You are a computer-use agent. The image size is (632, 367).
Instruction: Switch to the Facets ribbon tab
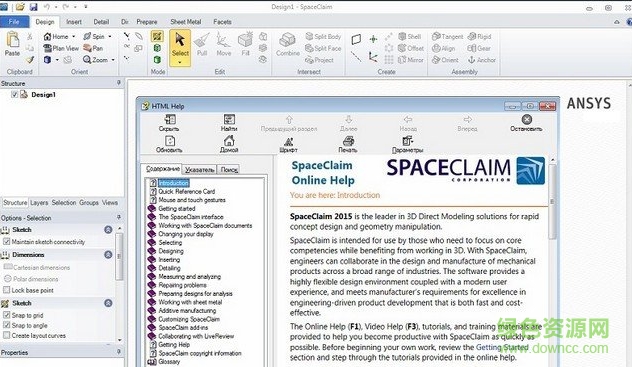[x=222, y=22]
